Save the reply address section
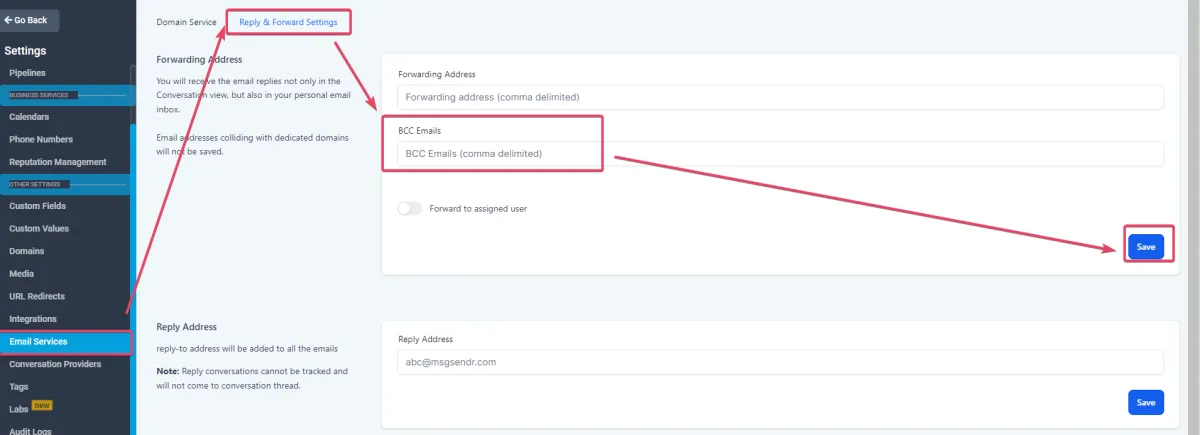The width and height of the screenshot is (1200, 435). (x=1145, y=403)
